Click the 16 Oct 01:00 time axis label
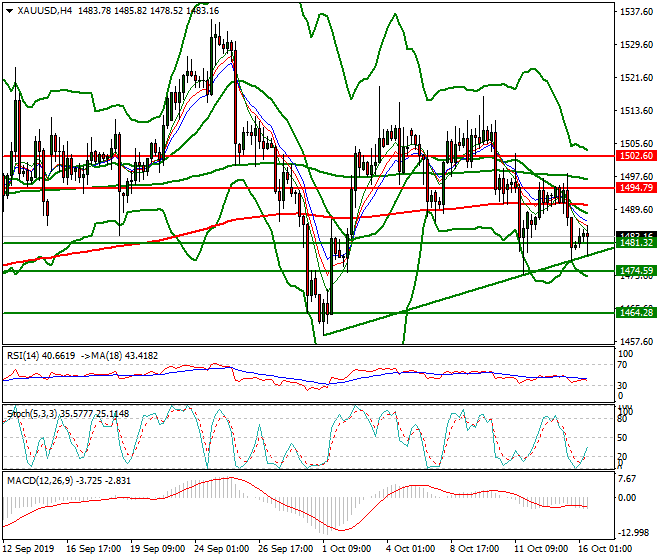 point(605,549)
